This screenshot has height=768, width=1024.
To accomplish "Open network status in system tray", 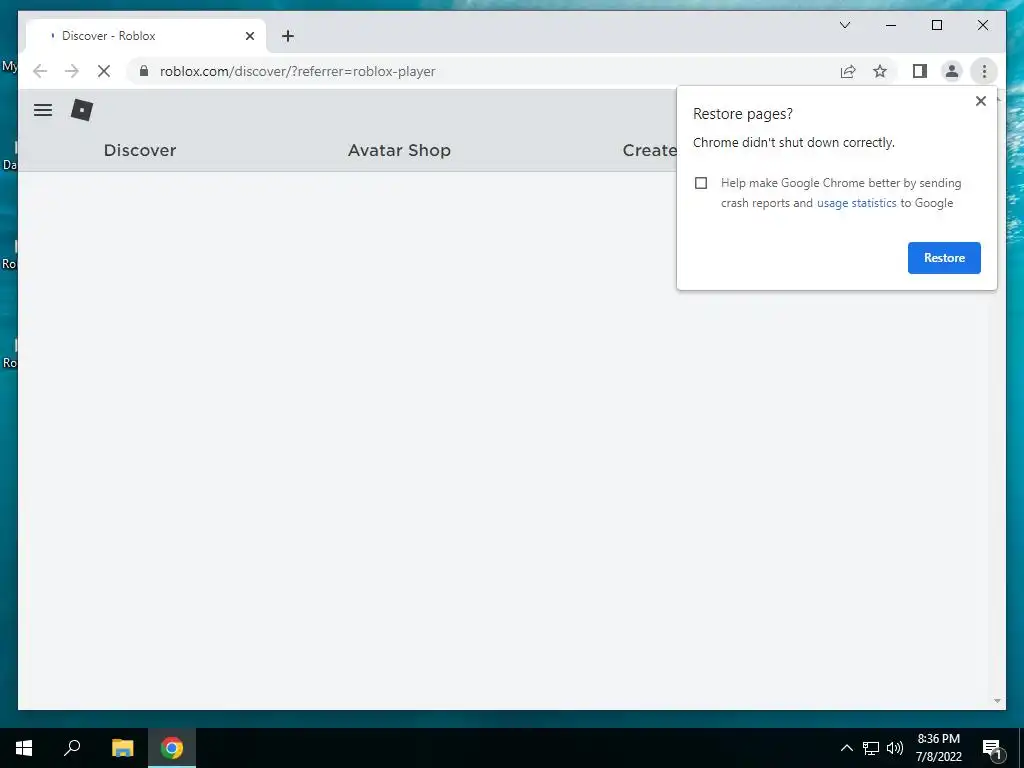I will coord(871,748).
